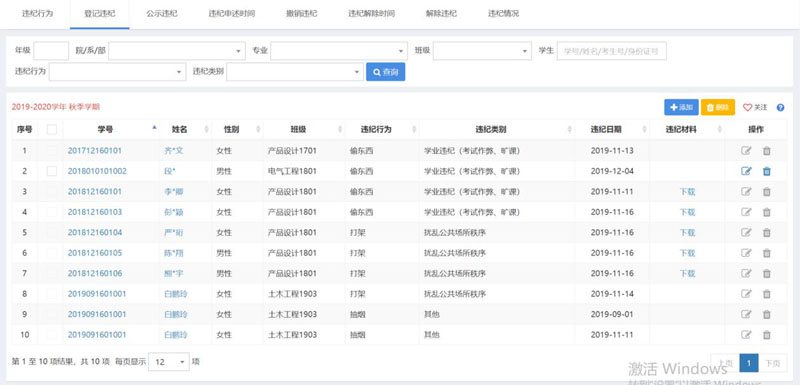Click the blue 查询 search button

386,72
